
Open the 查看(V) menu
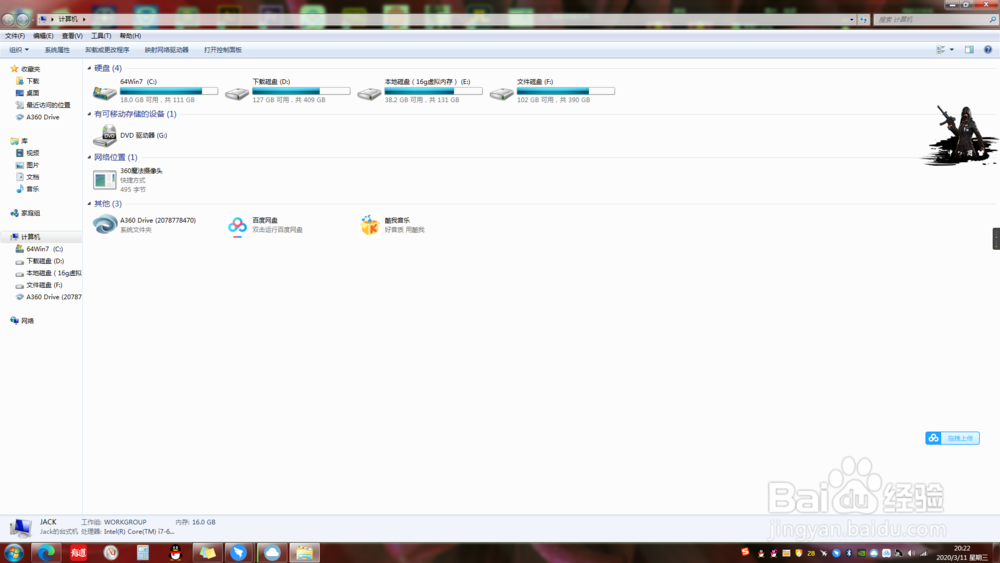[x=72, y=36]
